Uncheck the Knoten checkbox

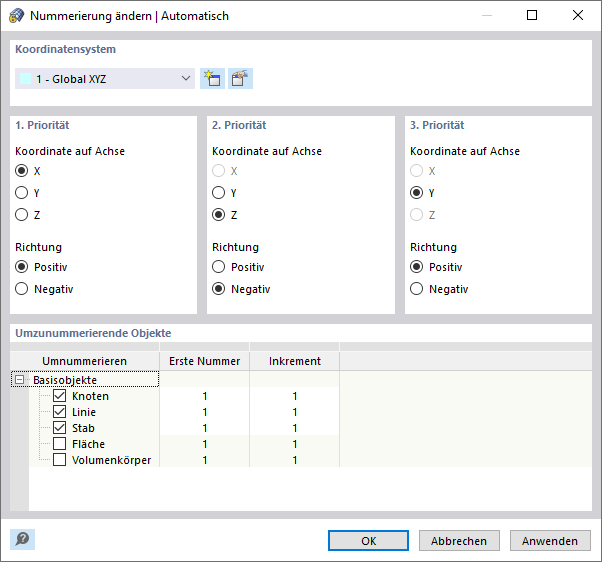pos(59,396)
